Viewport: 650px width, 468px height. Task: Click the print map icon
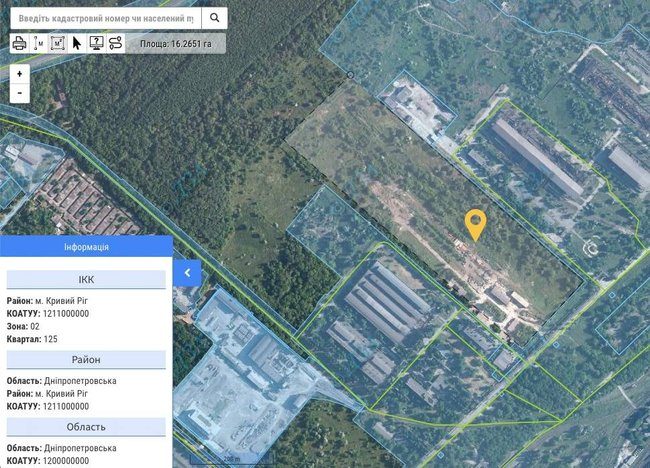click(19, 43)
